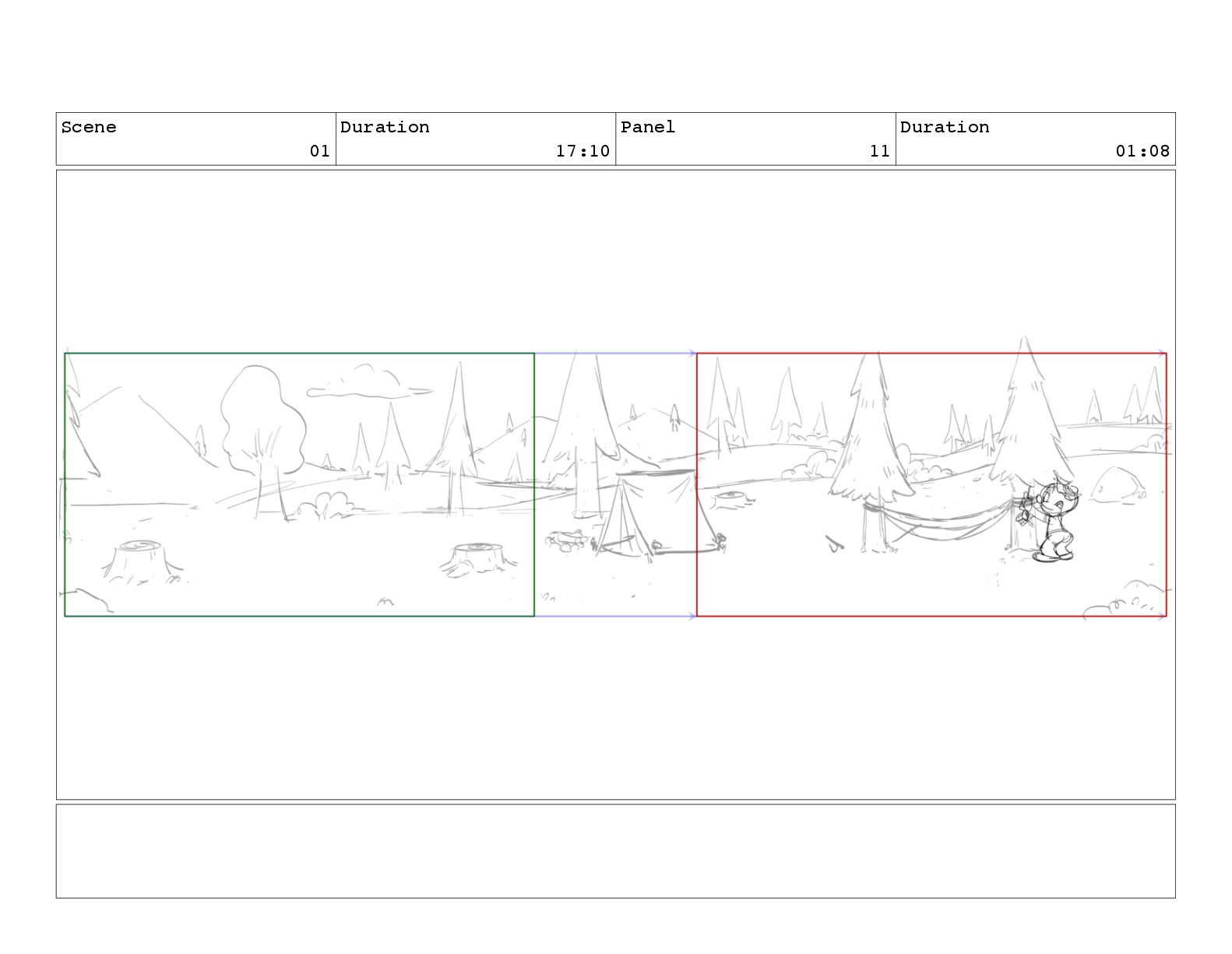
Task: Click the campfire logs near the tent
Action: 567,540
